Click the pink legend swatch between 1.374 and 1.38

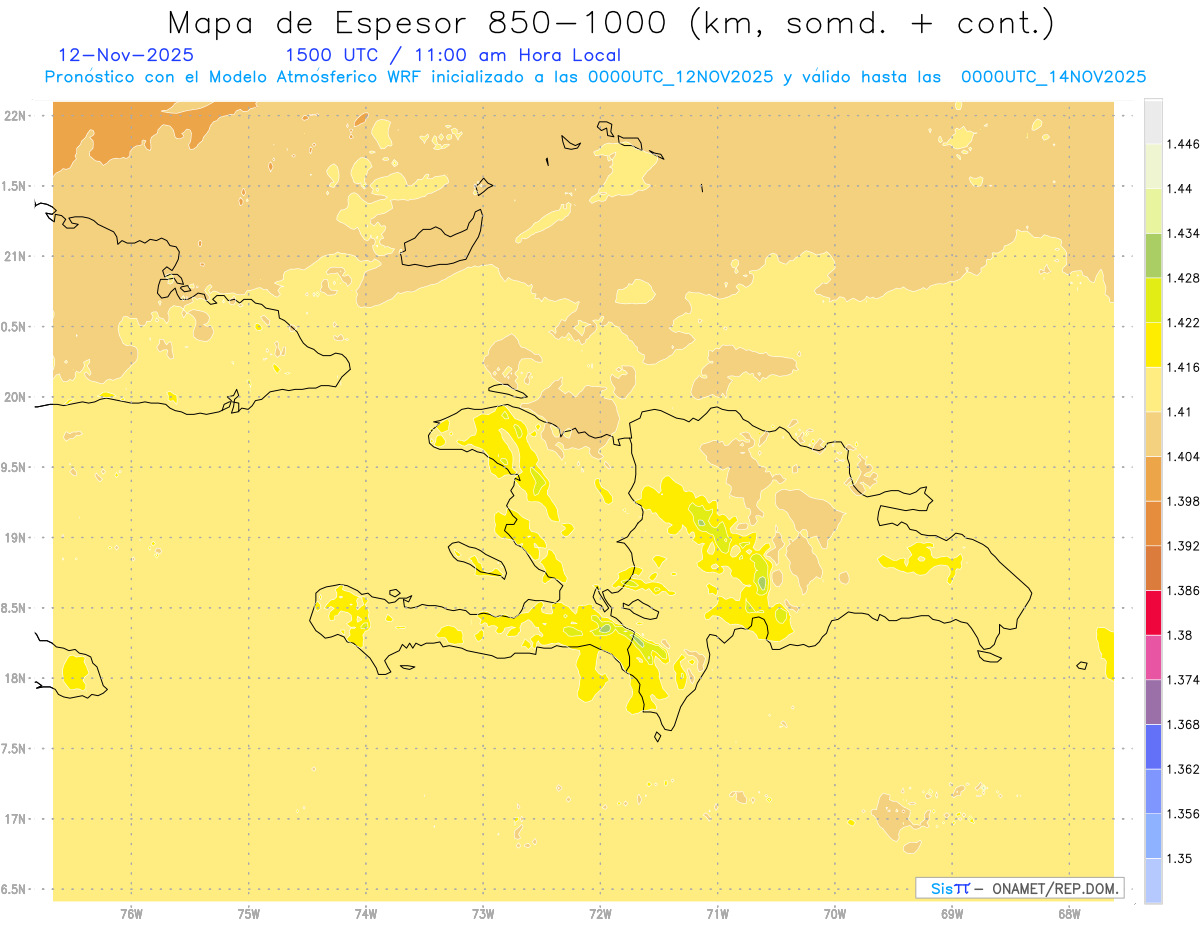coord(1153,657)
